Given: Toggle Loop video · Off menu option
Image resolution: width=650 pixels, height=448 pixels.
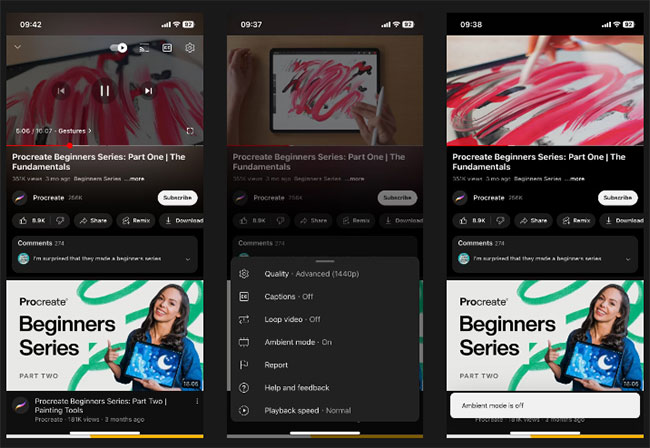Looking at the screenshot, I should 325,320.
